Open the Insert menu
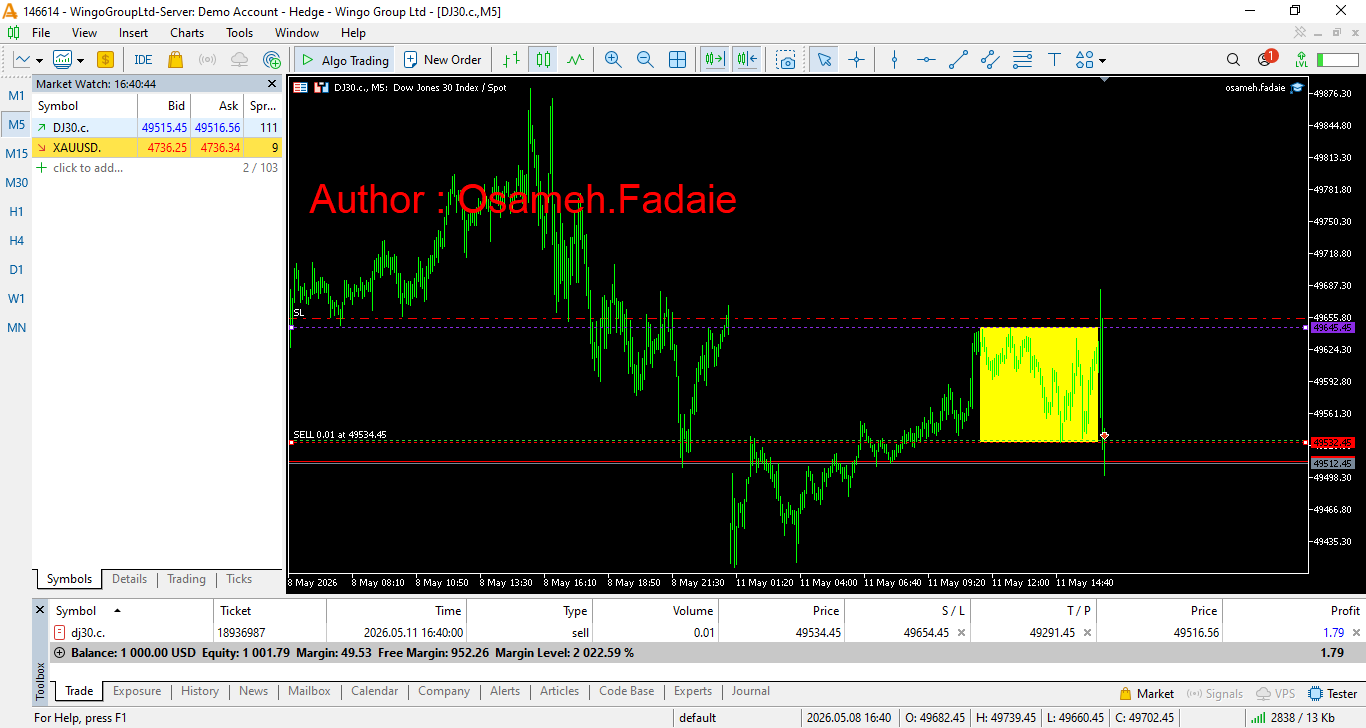This screenshot has height=728, width=1366. click(x=133, y=33)
